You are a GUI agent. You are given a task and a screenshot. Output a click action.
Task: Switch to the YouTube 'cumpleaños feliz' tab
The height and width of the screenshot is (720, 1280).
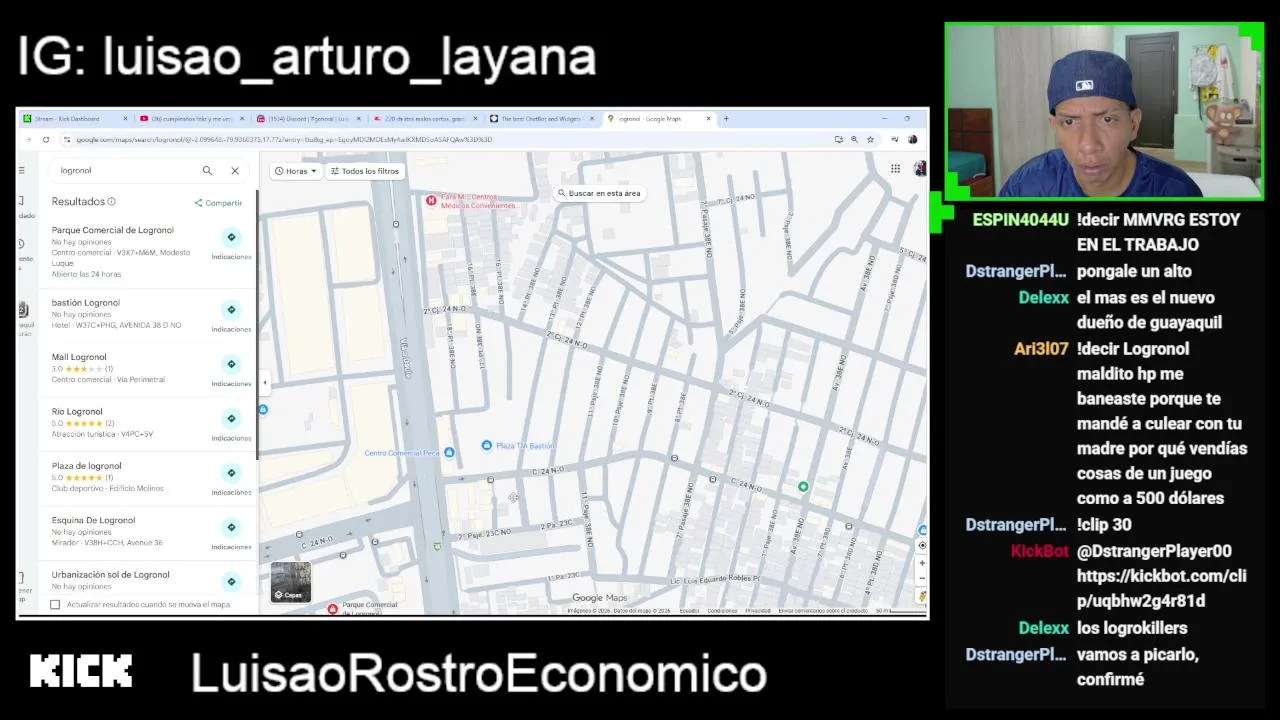pos(193,119)
